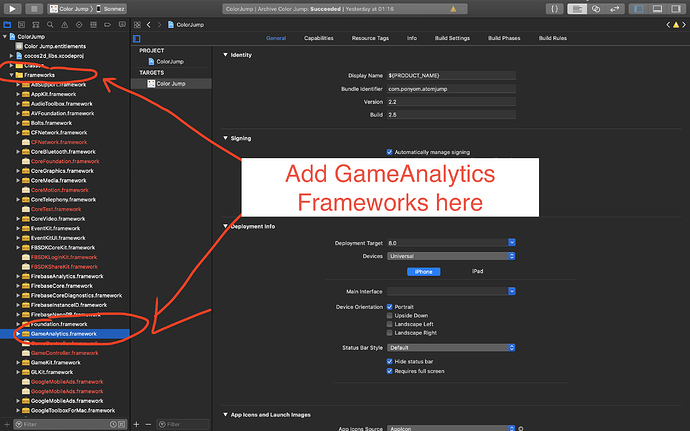Toggle Requires full screen checkbox
This screenshot has height=431, width=690.
coord(389,371)
